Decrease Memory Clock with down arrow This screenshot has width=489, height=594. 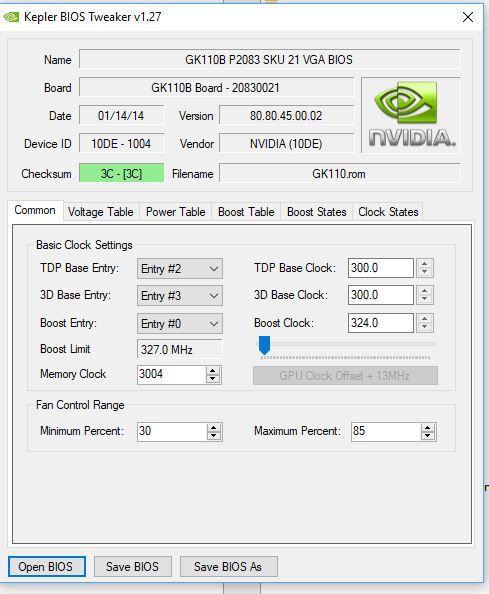point(213,379)
